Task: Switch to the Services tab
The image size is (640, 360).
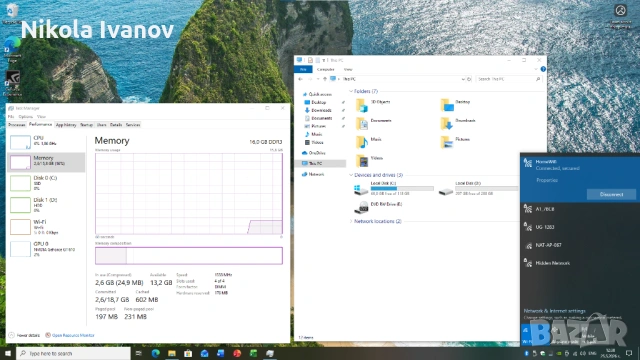Action: (x=133, y=125)
